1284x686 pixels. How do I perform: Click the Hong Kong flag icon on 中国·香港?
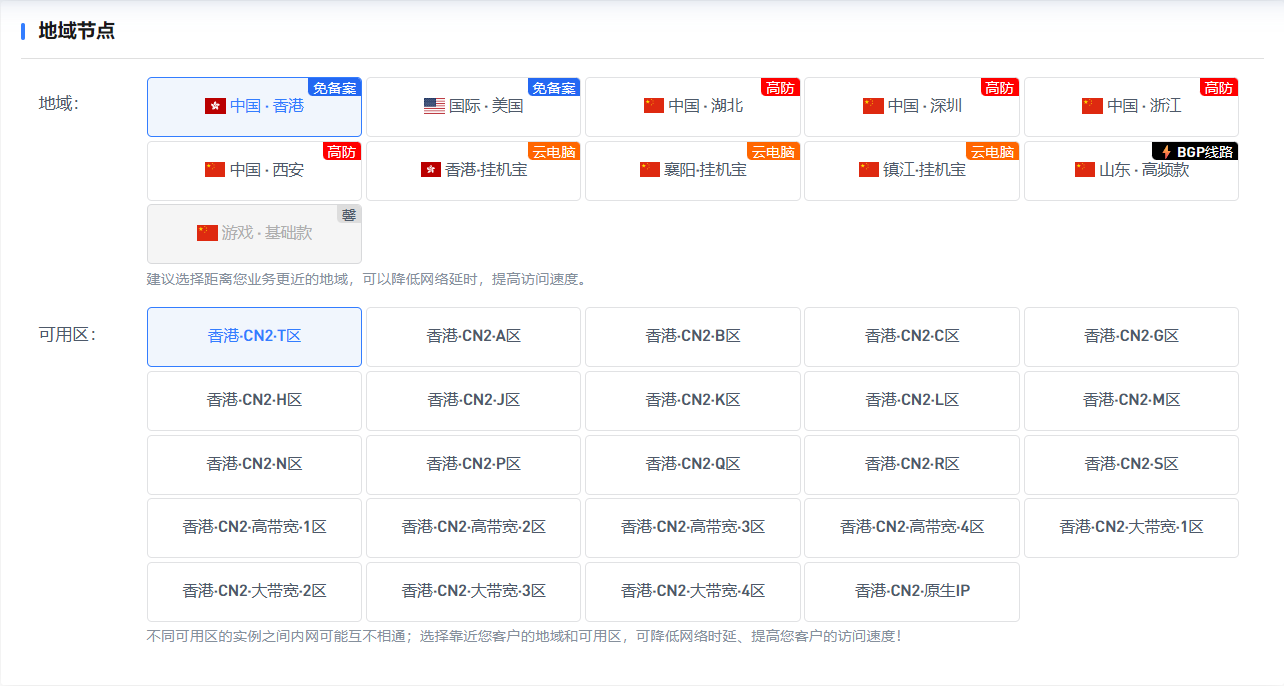(x=215, y=106)
